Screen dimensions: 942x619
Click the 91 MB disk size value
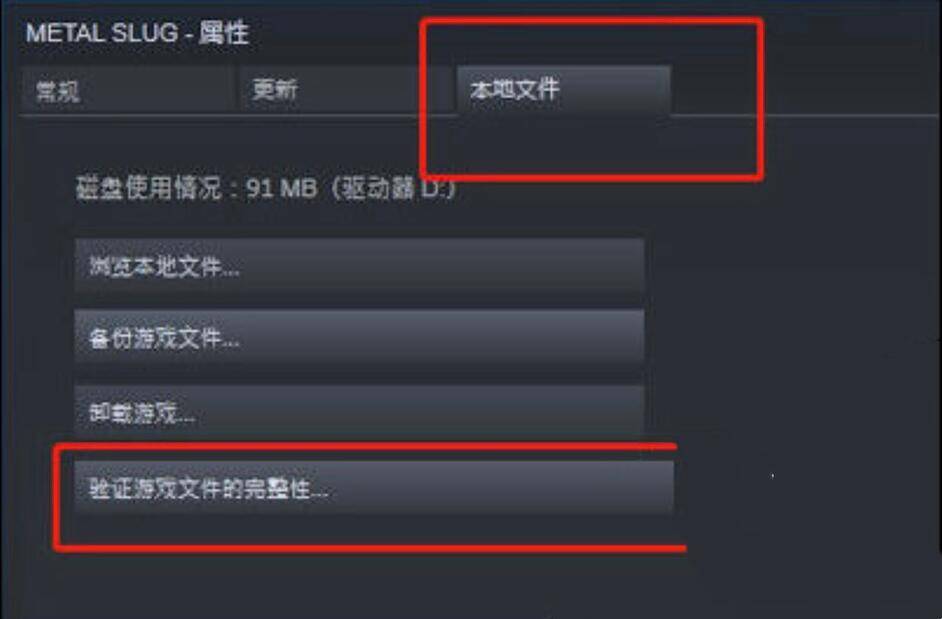(x=281, y=189)
